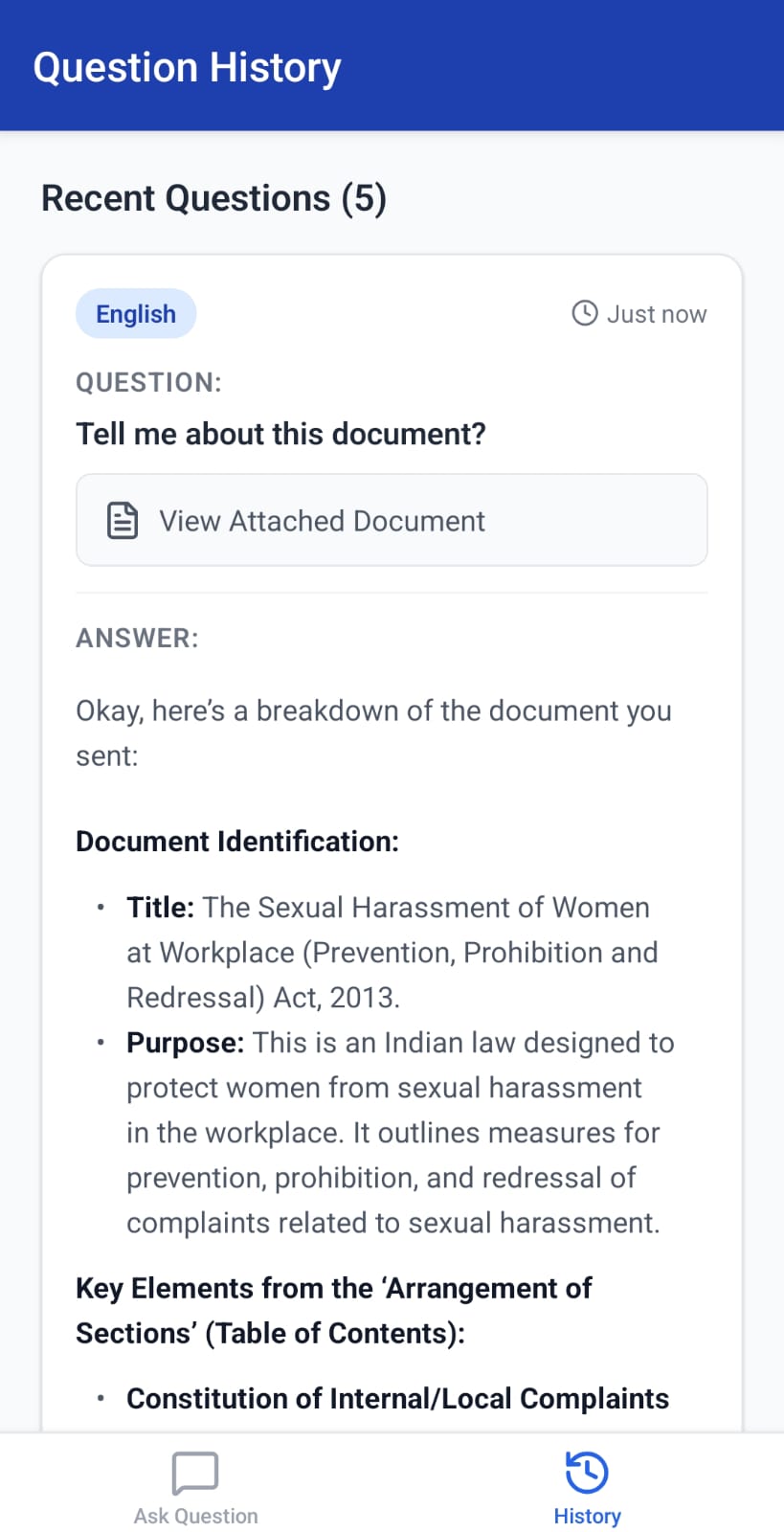Click the 'Purpose:' bullet label

tap(186, 1043)
